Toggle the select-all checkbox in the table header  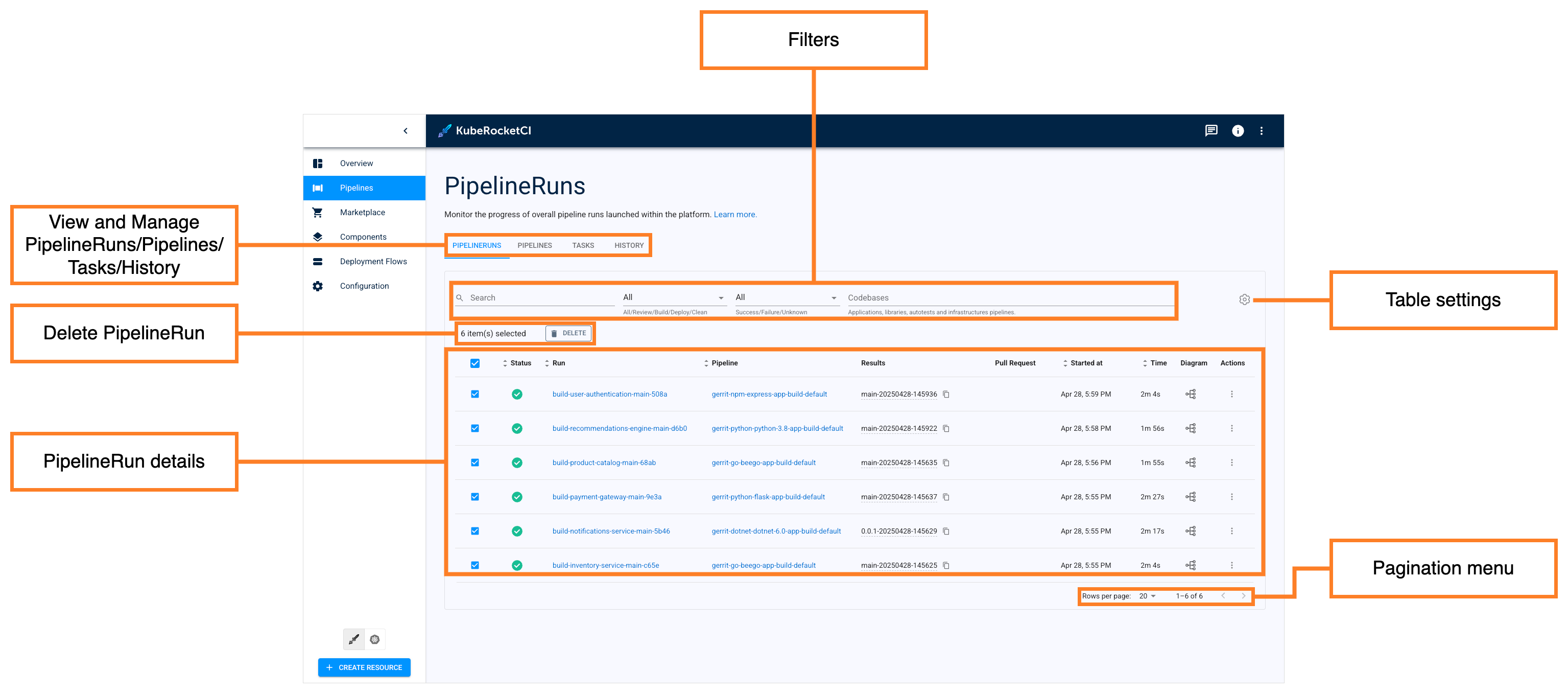475,362
